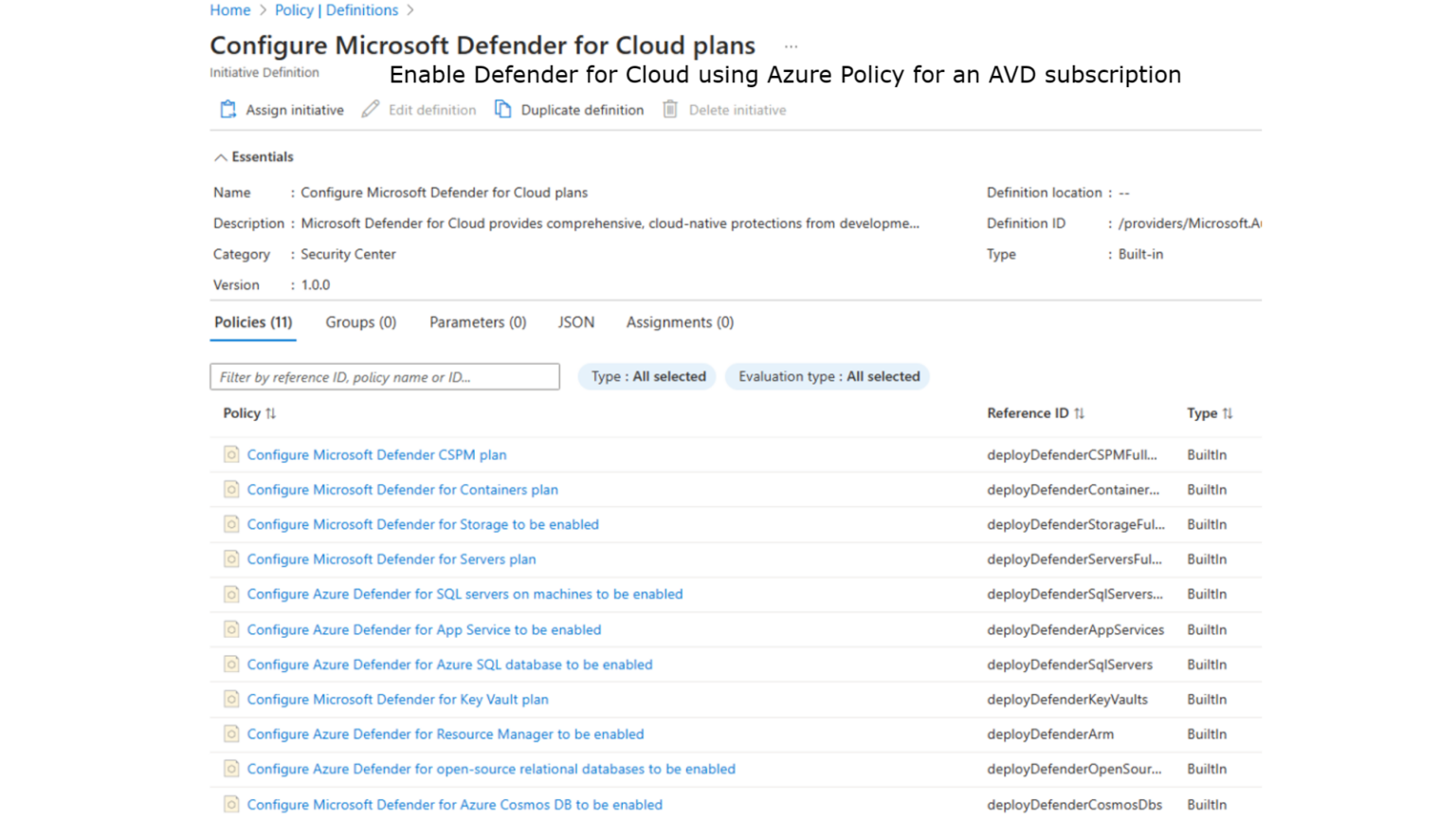
Task: Select the deployDefenderKeyVaults reference ID
Action: coord(1067,700)
